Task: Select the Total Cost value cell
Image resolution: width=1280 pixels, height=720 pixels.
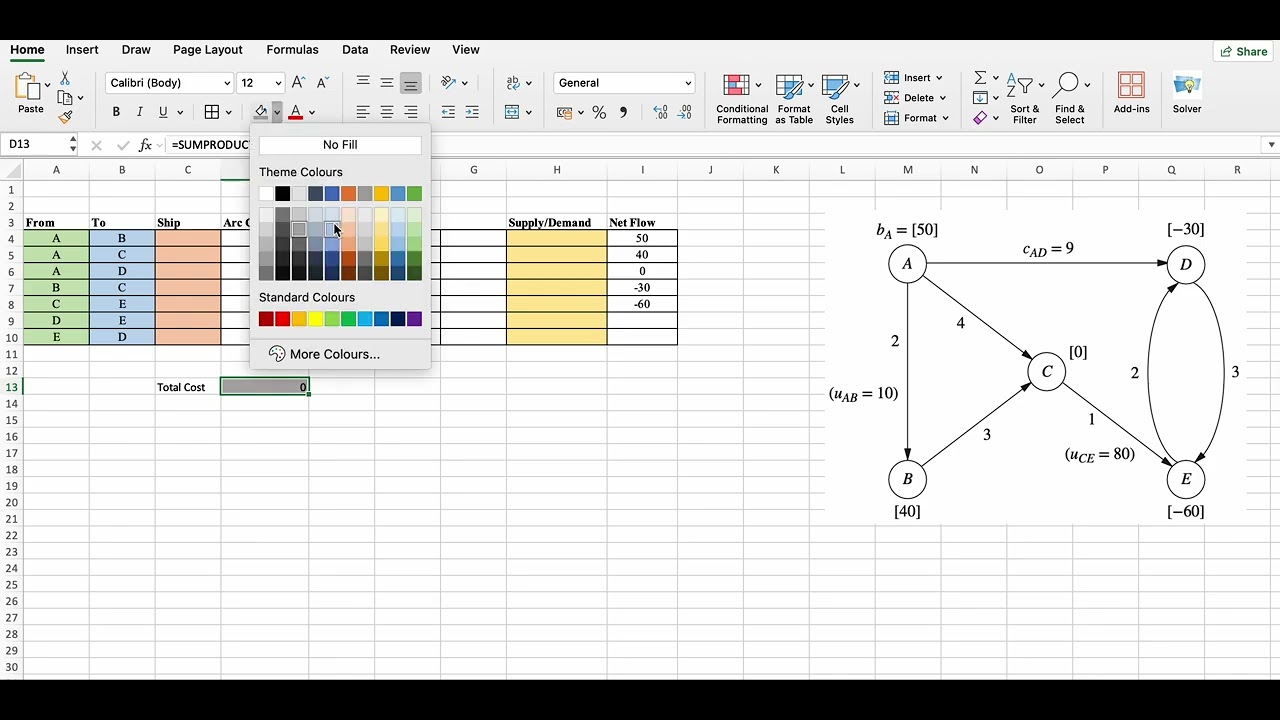Action: click(265, 387)
